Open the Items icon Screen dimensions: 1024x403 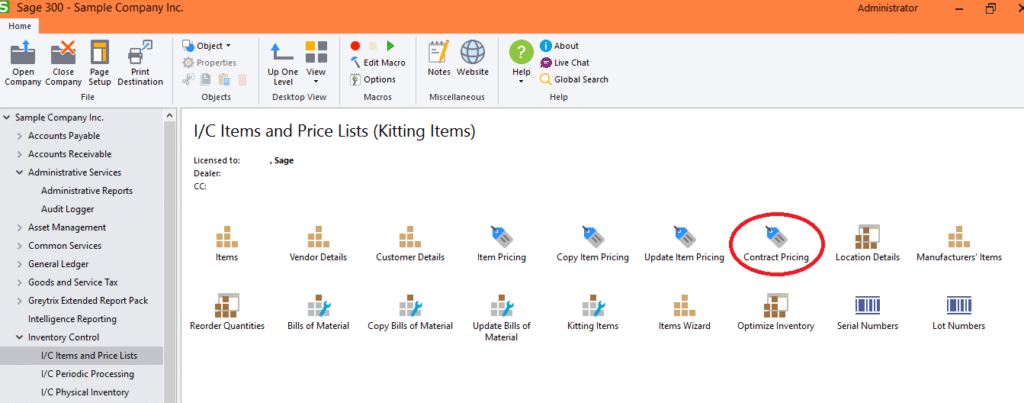[x=227, y=244]
